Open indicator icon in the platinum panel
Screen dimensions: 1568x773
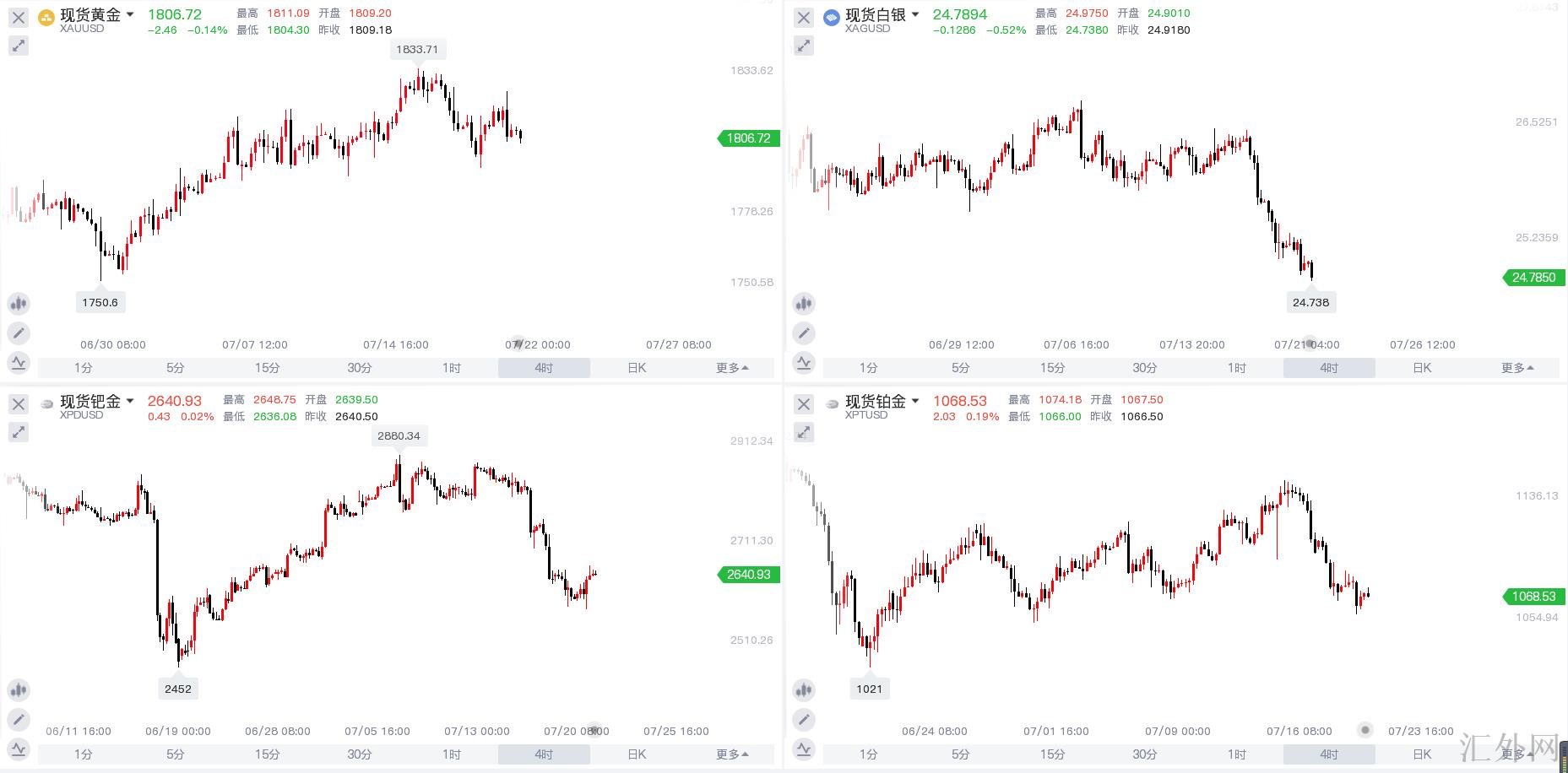click(804, 749)
